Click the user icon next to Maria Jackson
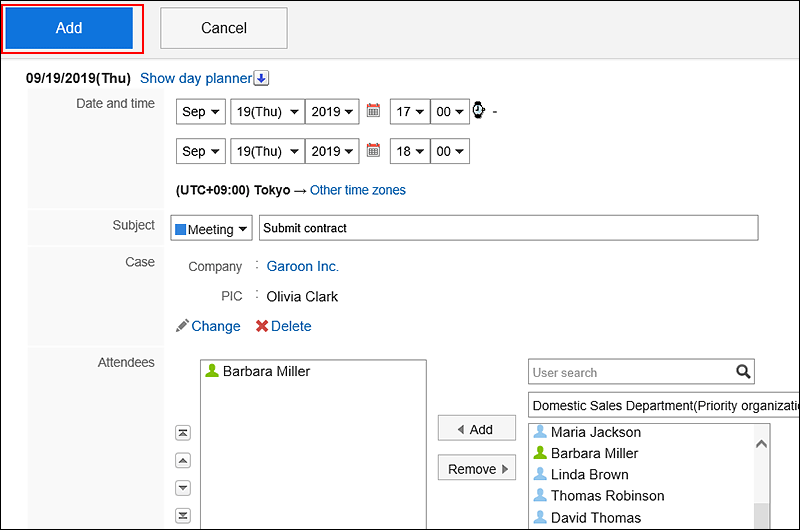 click(540, 432)
